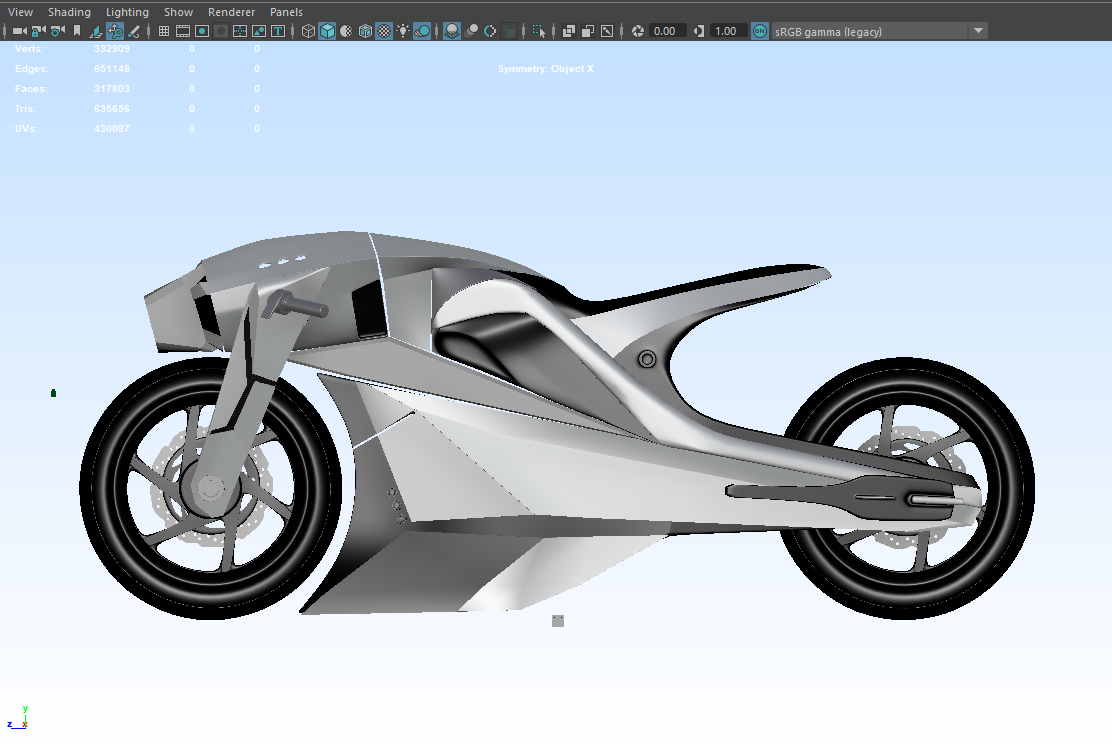Click the exposure value field 0.00

click(665, 31)
